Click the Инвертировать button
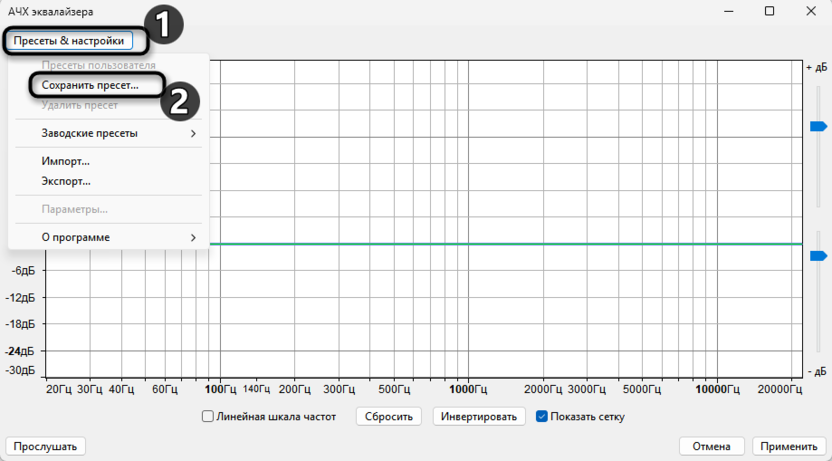832x461 pixels. tap(479, 416)
